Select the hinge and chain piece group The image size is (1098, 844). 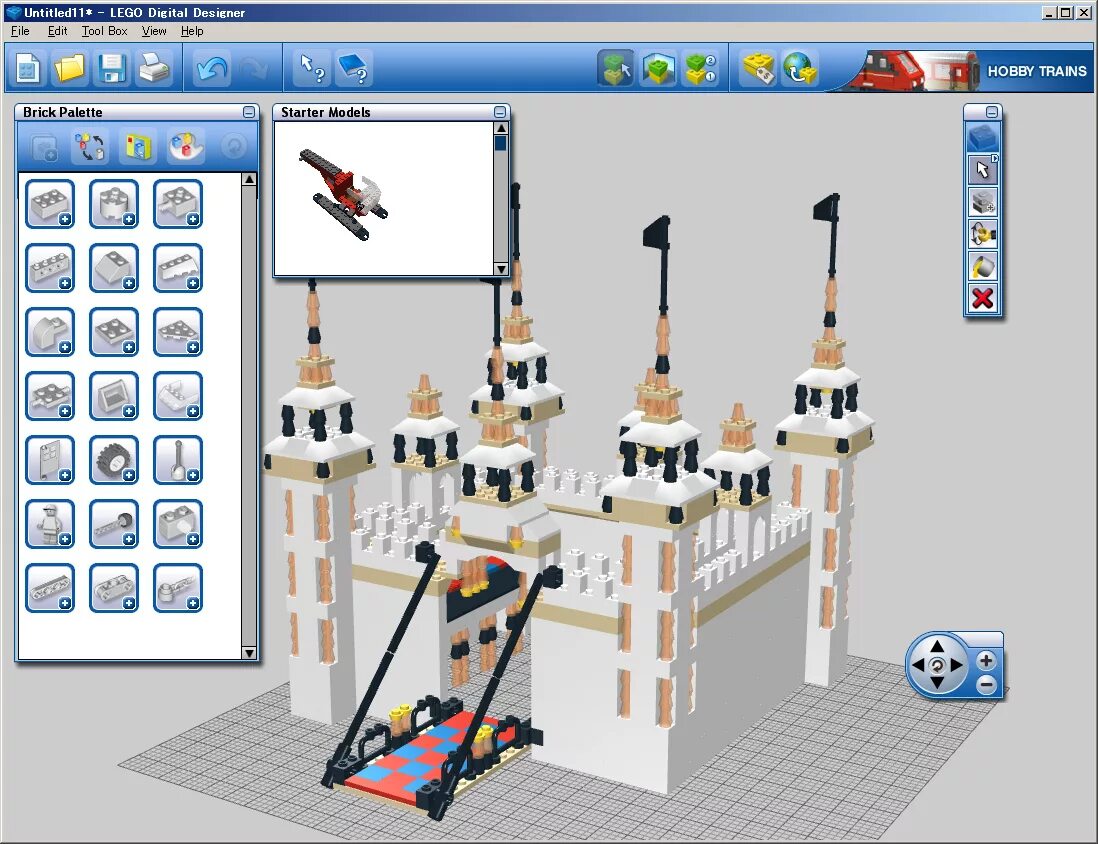(x=178, y=588)
